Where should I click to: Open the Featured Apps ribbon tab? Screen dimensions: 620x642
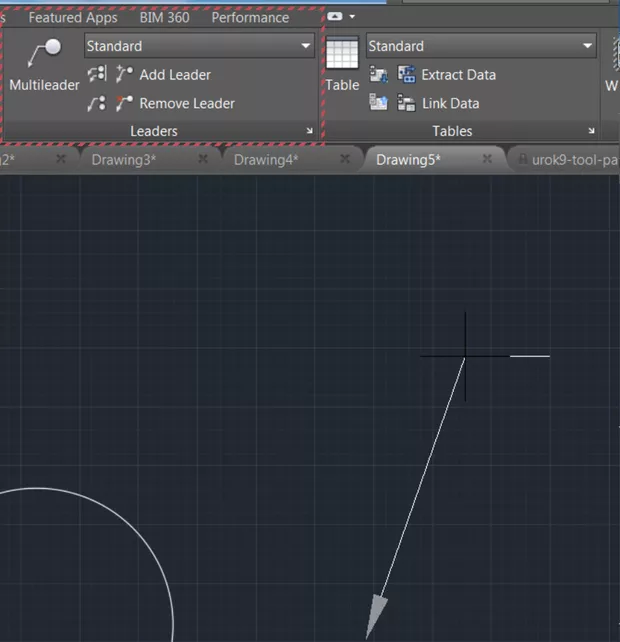coord(73,17)
